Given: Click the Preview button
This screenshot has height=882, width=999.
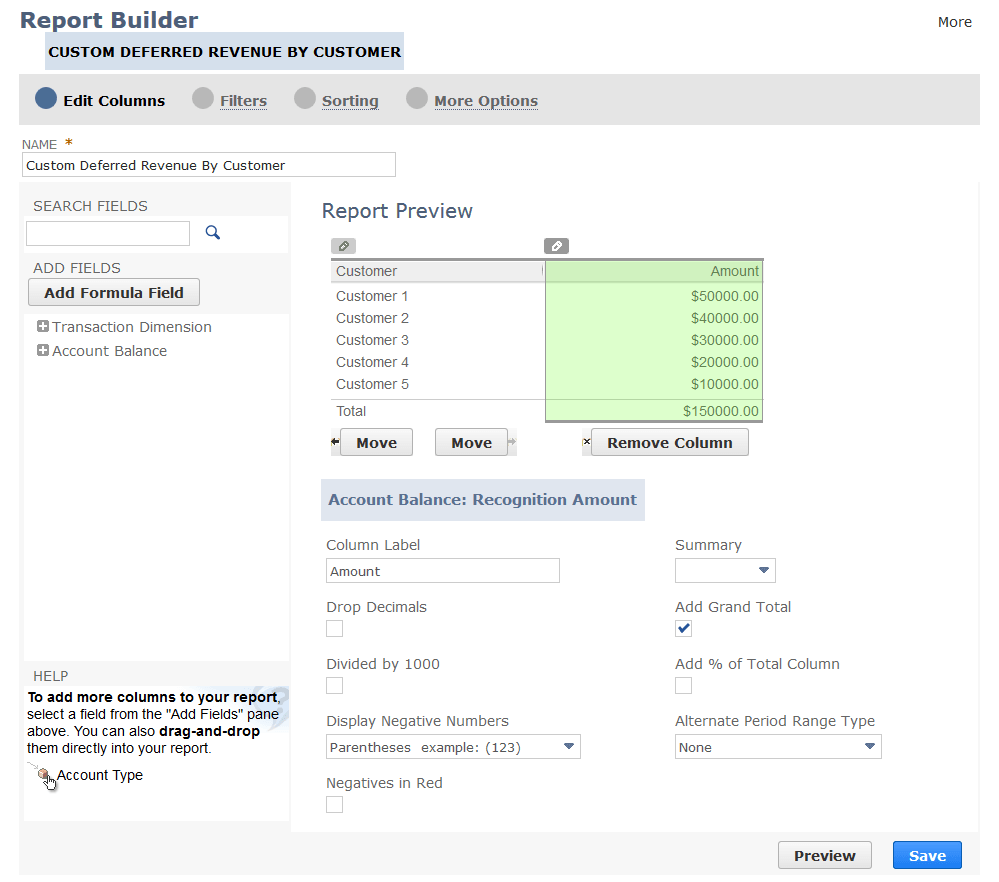Looking at the screenshot, I should (824, 855).
